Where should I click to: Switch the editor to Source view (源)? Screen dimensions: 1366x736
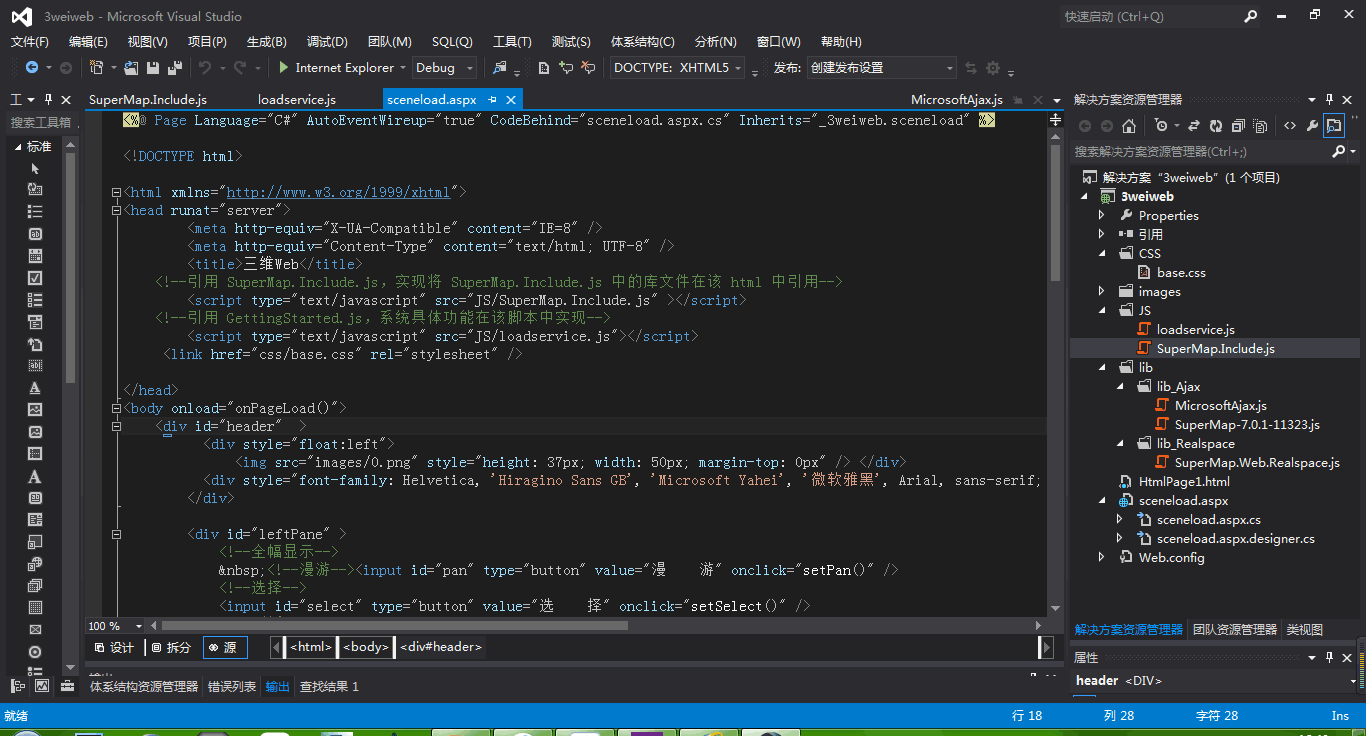tap(223, 647)
